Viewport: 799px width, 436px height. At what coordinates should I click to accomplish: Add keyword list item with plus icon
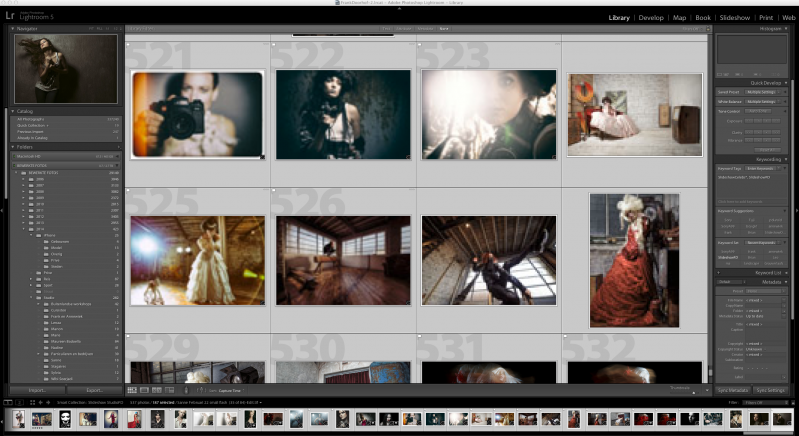(718, 273)
